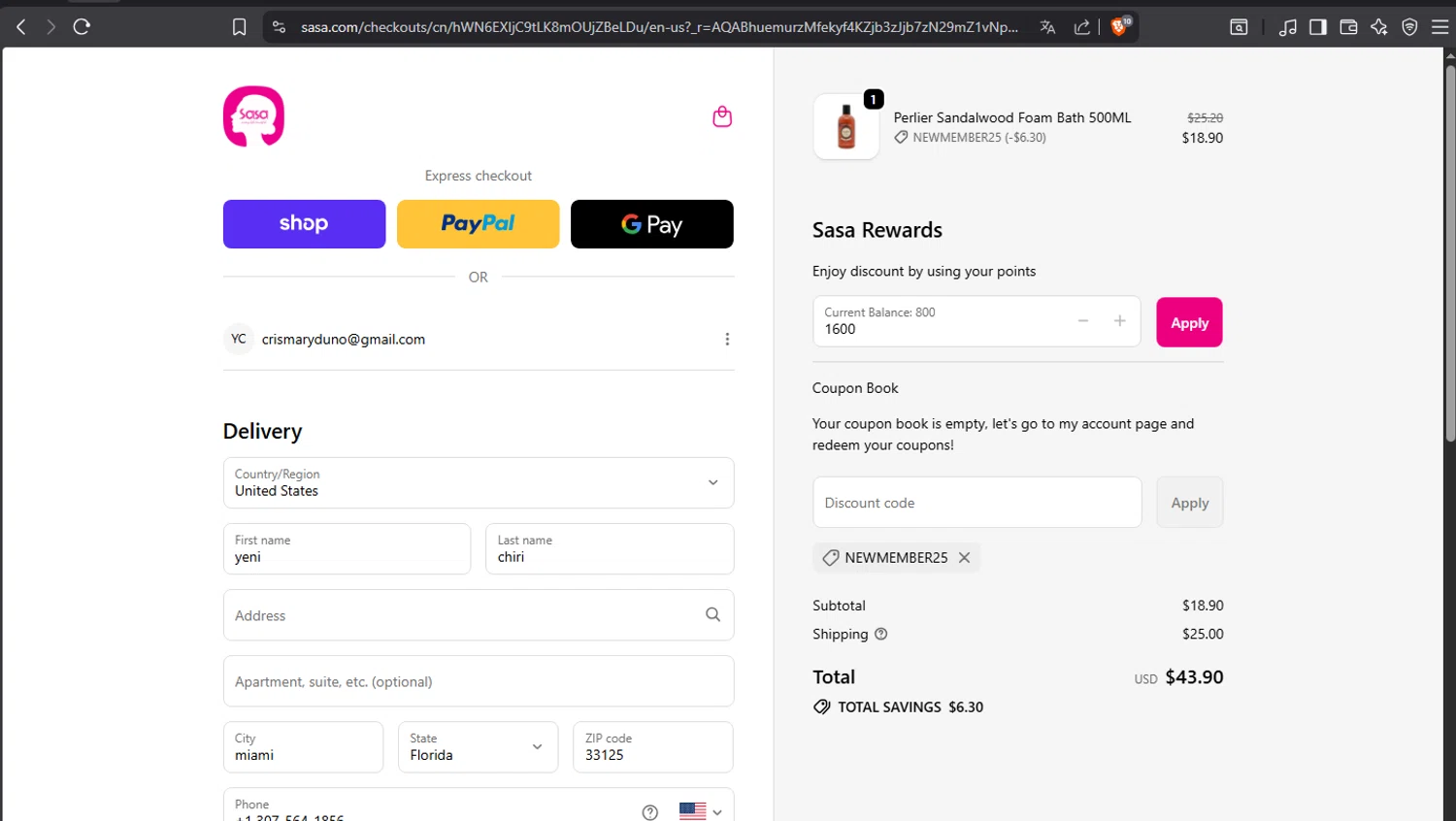This screenshot has height=821, width=1456.
Task: Click the Coupon Book label
Action: click(x=855, y=387)
